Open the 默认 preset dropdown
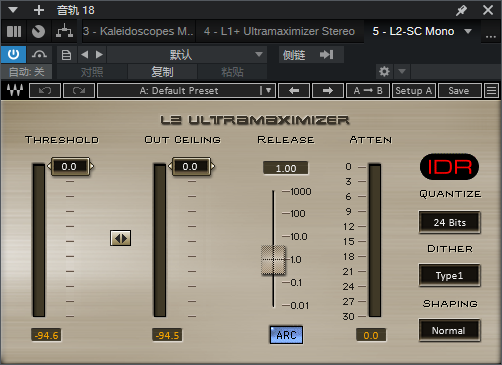This screenshot has width=502, height=365. pos(187,55)
